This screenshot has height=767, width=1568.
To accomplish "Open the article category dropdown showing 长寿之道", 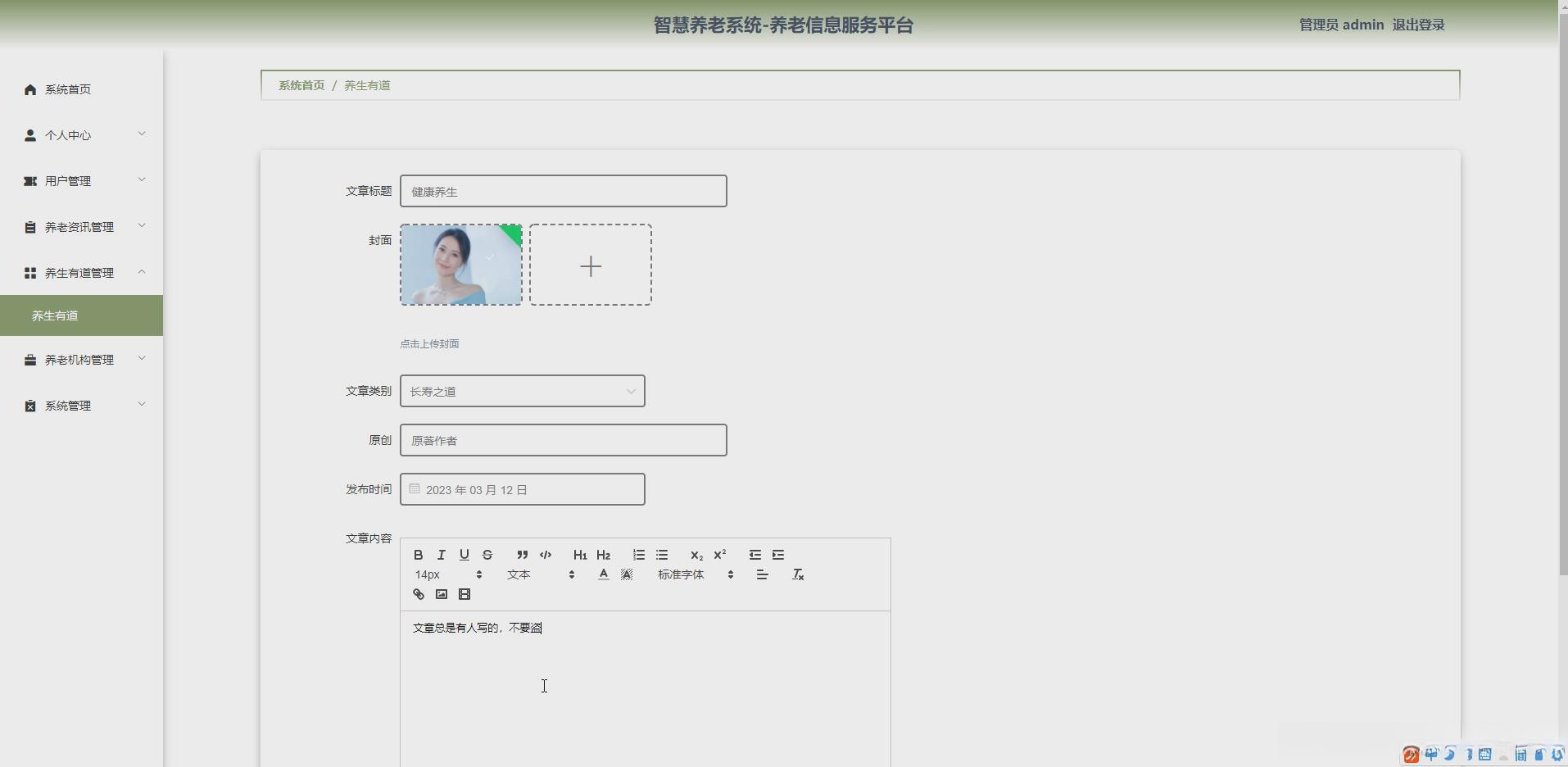I will point(522,391).
